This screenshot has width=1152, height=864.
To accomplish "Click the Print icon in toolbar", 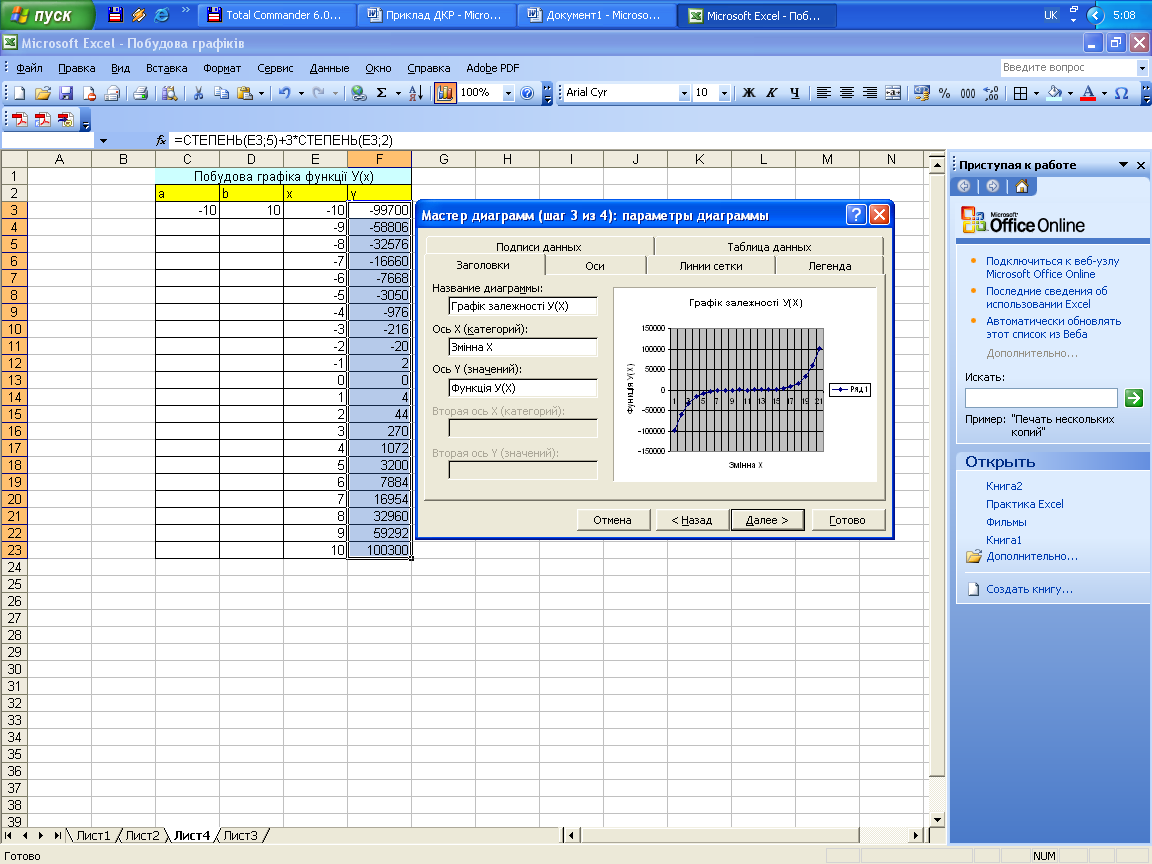I will click(140, 93).
